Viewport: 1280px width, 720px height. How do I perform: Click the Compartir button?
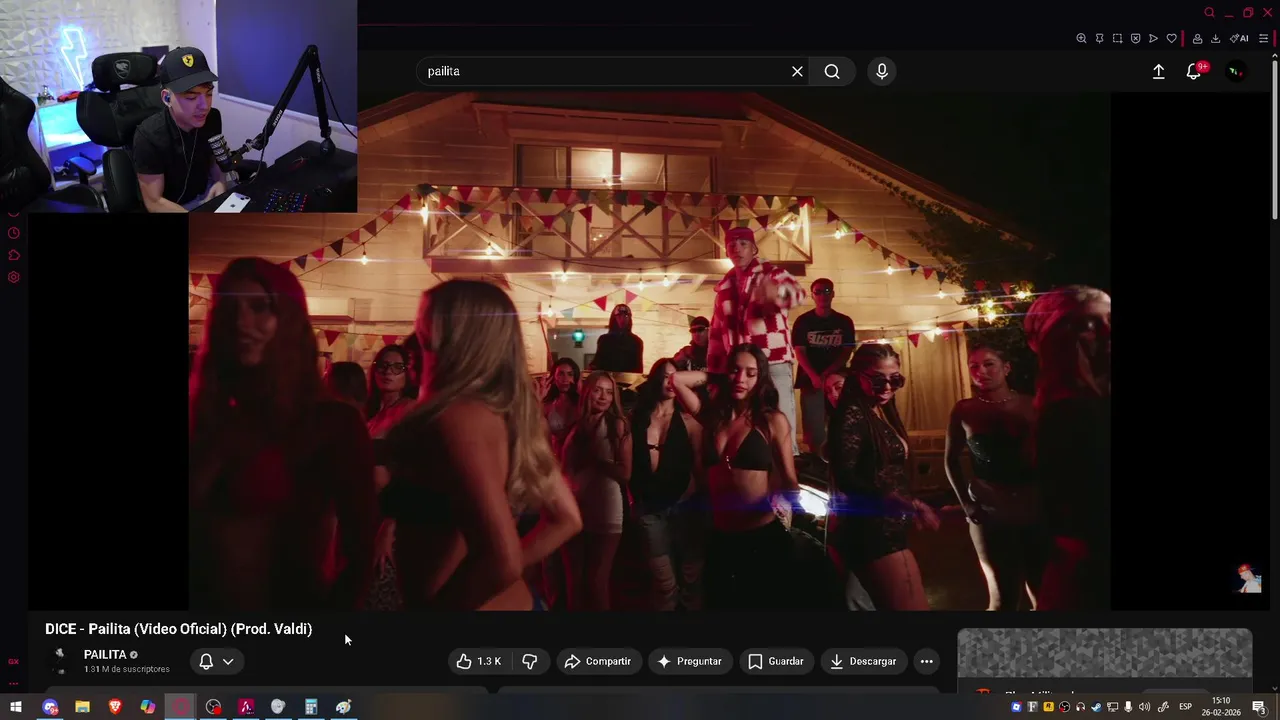click(x=597, y=661)
